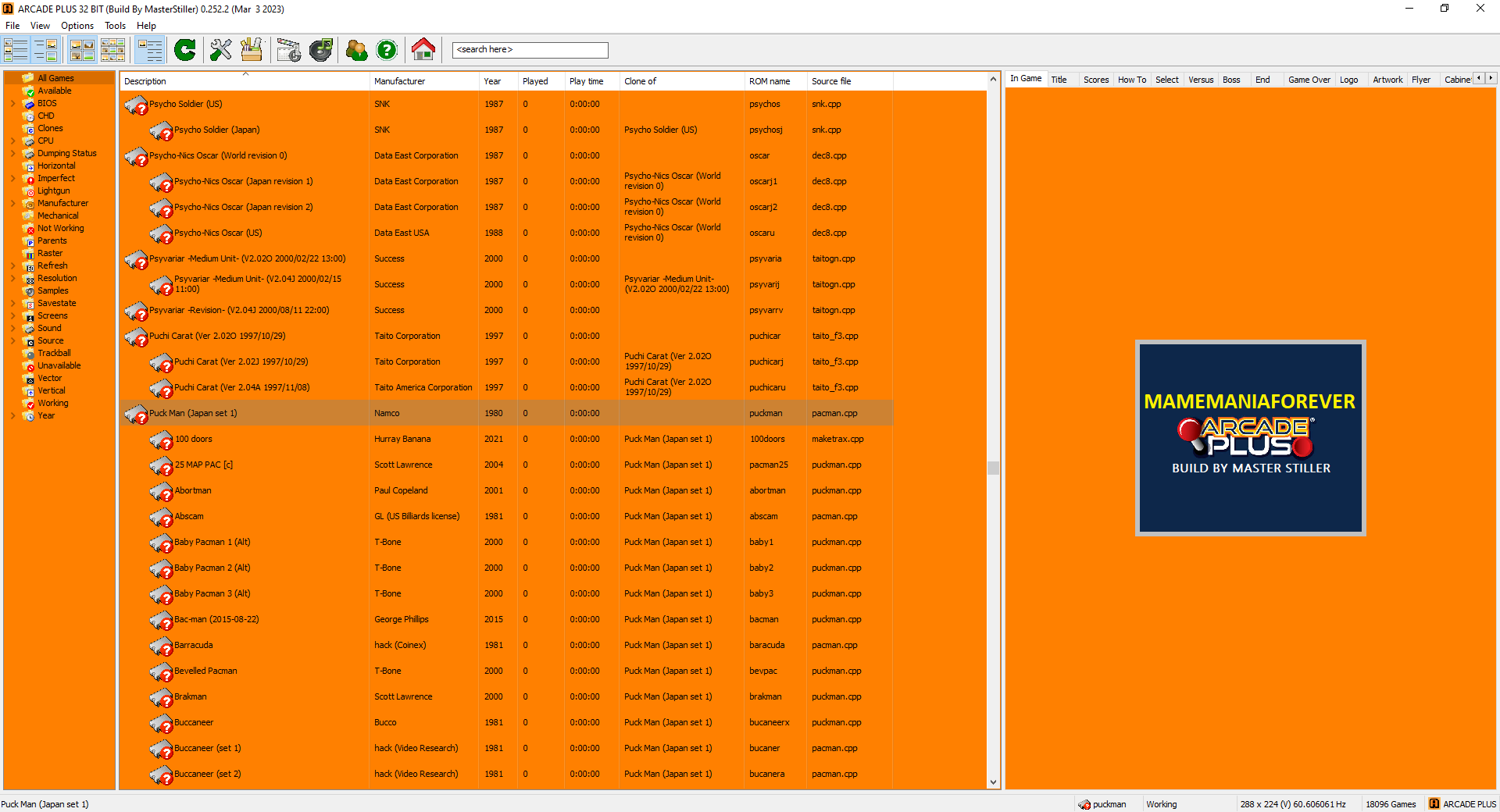The height and width of the screenshot is (812, 1500).
Task: Click the CHD folder disc icon
Action: tap(29, 116)
